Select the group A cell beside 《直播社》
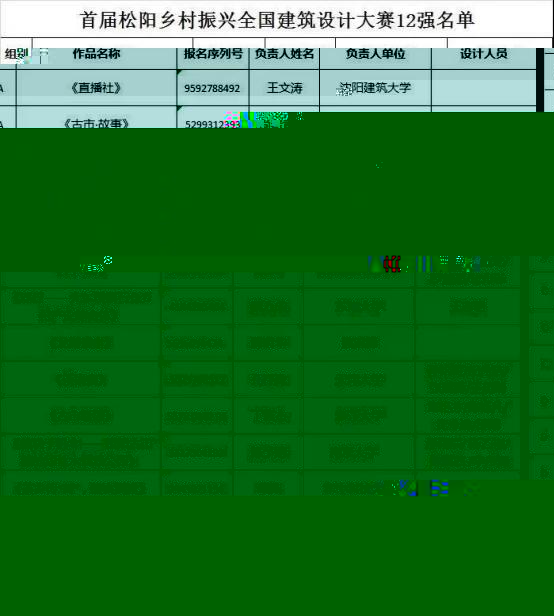The height and width of the screenshot is (616, 554). (x=8, y=88)
